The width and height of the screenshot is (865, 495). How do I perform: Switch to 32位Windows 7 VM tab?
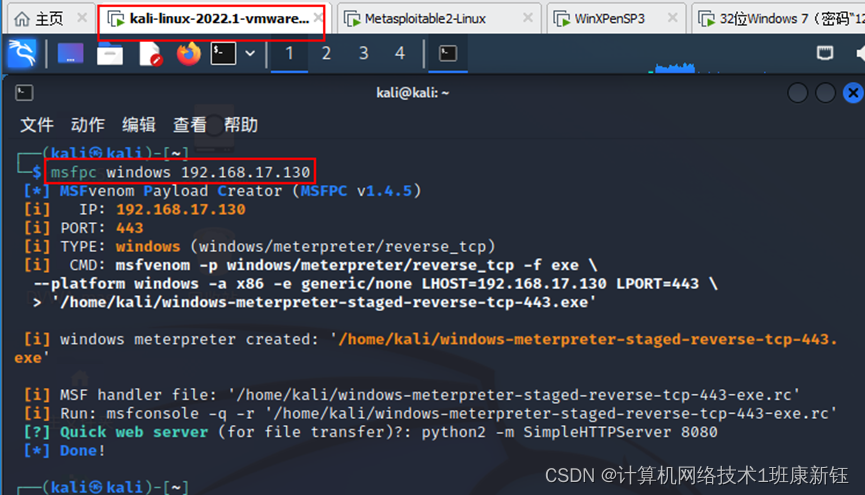(x=779, y=19)
